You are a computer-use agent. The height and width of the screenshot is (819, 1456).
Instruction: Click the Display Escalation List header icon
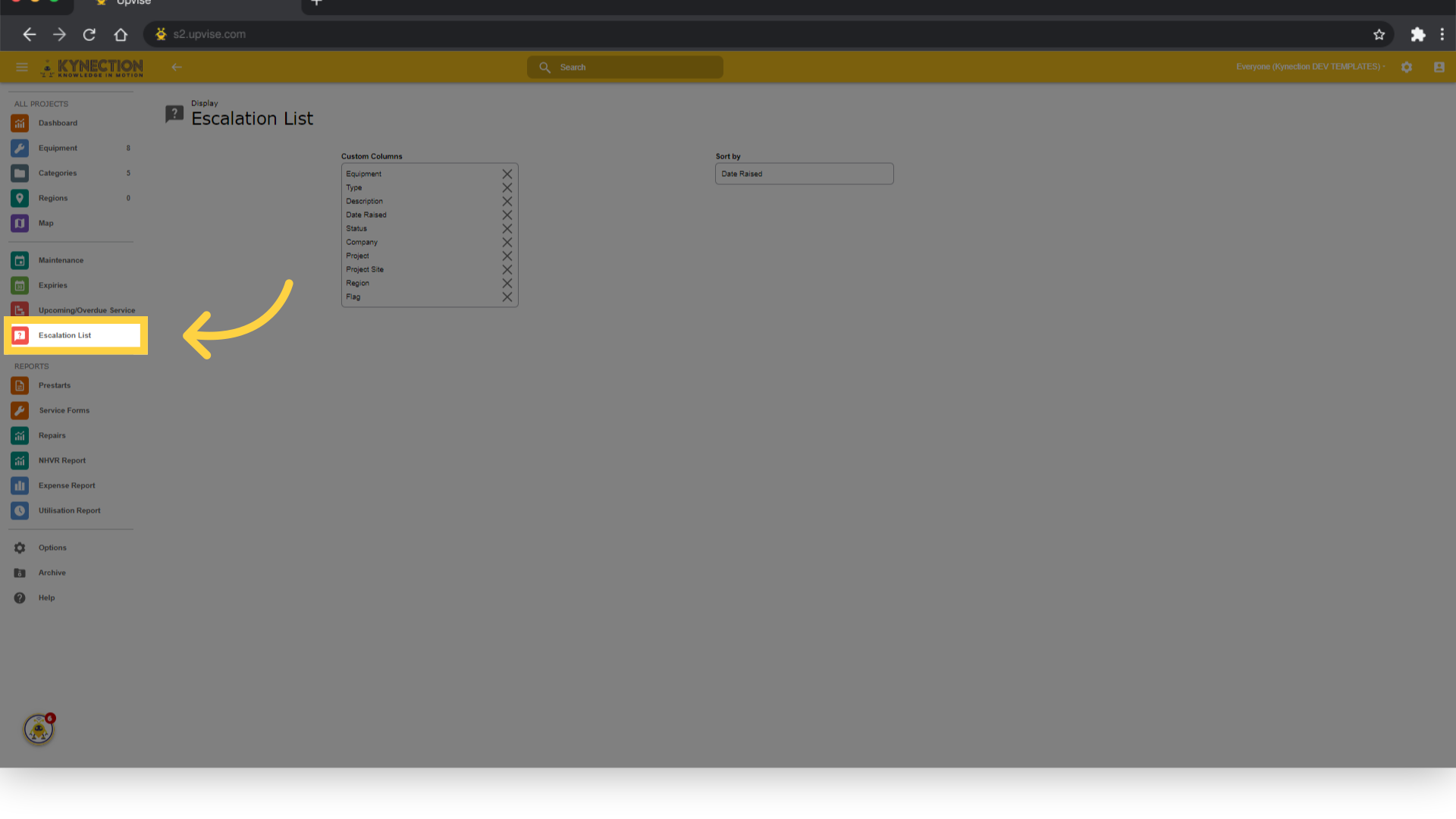174,114
